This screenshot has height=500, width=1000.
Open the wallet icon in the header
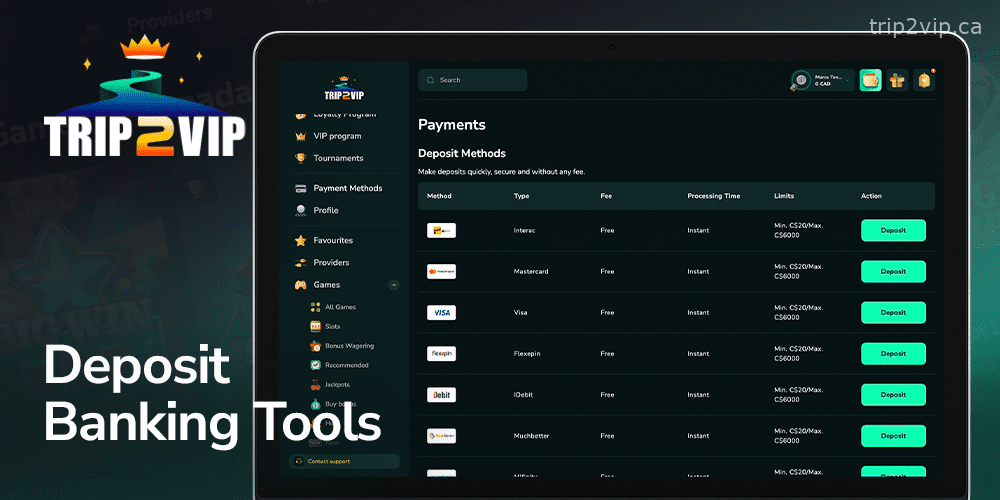tap(871, 80)
